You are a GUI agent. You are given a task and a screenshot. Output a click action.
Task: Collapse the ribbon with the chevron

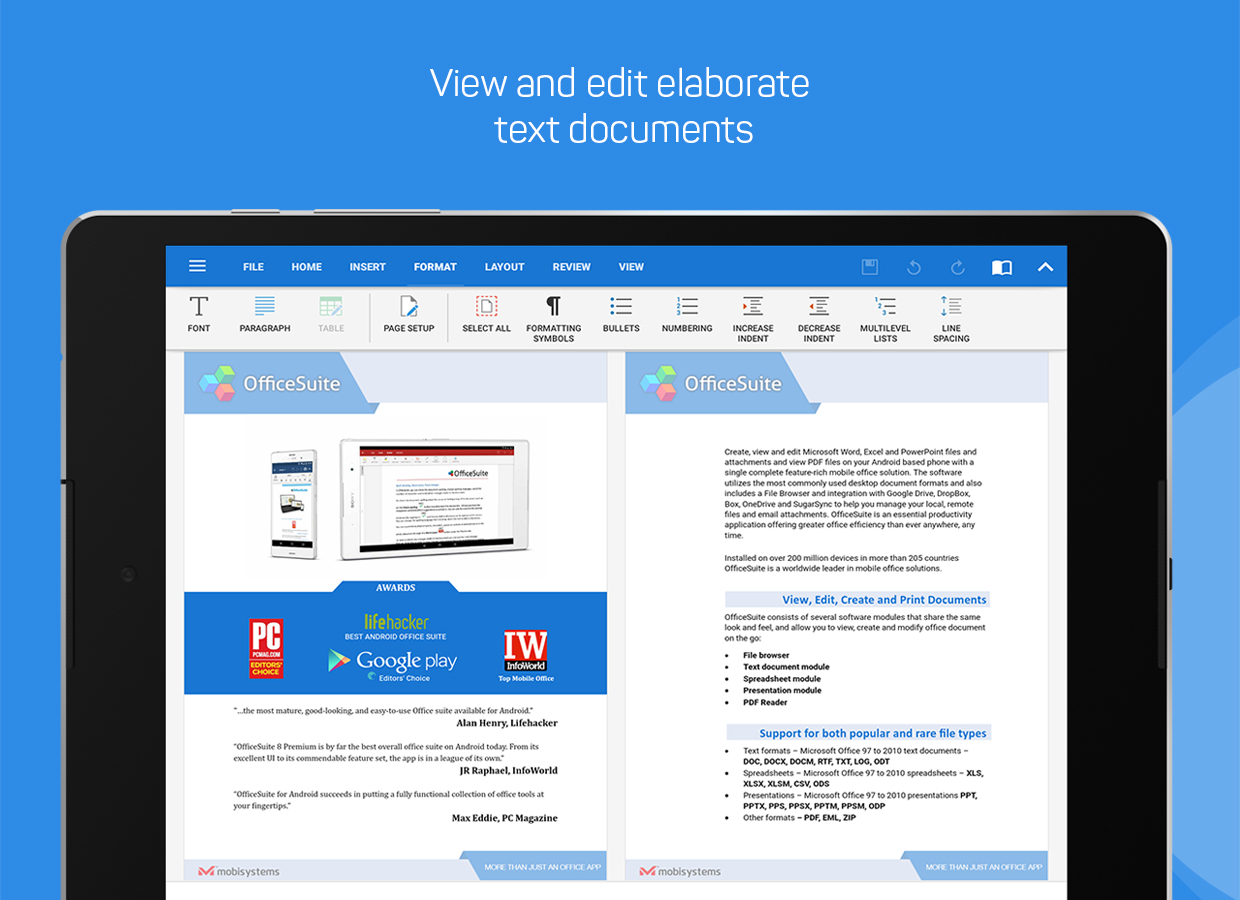(1045, 267)
